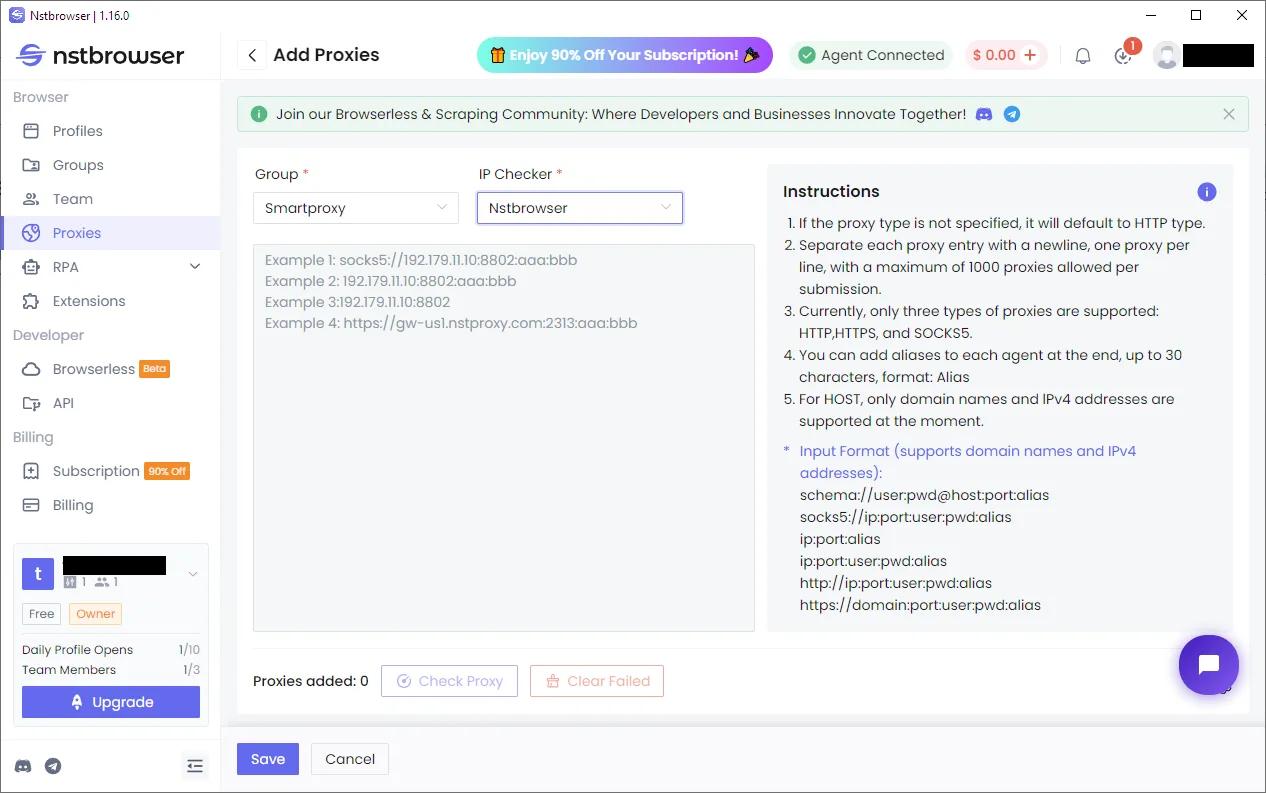Open Groups in the sidebar

(x=110, y=165)
